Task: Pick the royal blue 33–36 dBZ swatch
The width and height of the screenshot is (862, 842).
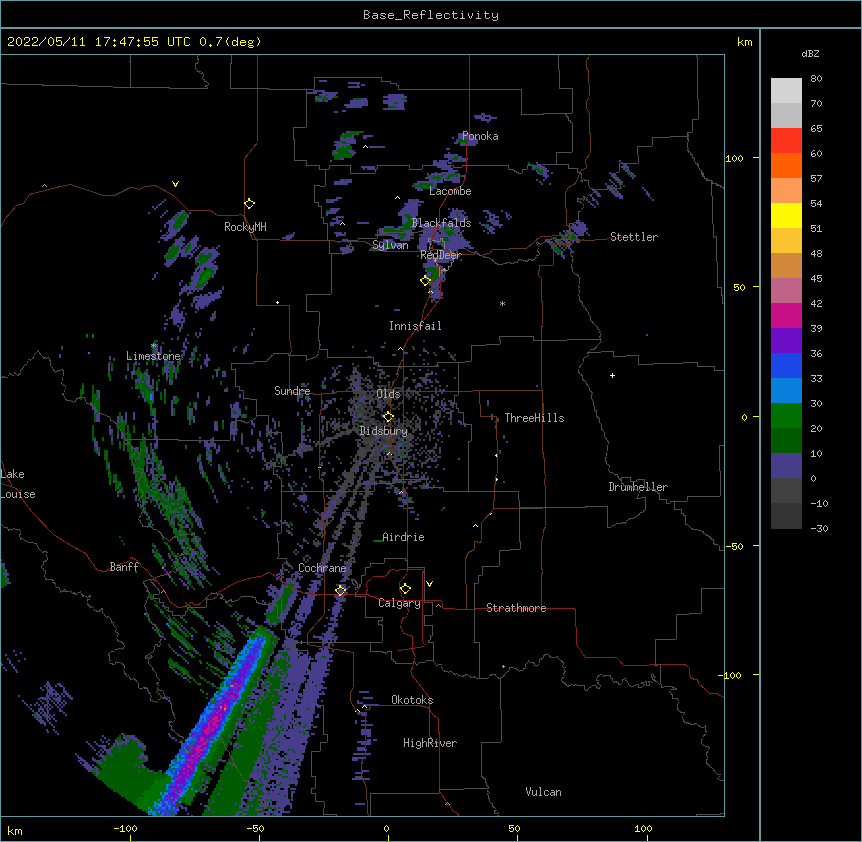Action: tap(786, 365)
